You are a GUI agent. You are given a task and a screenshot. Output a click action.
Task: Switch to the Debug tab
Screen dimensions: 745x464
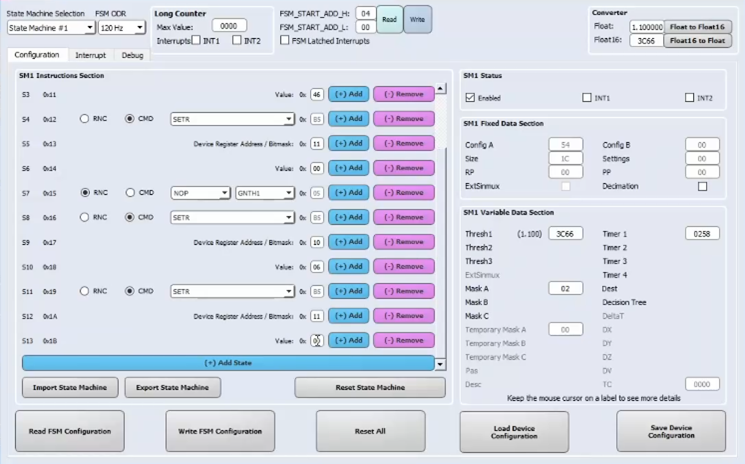click(x=132, y=56)
